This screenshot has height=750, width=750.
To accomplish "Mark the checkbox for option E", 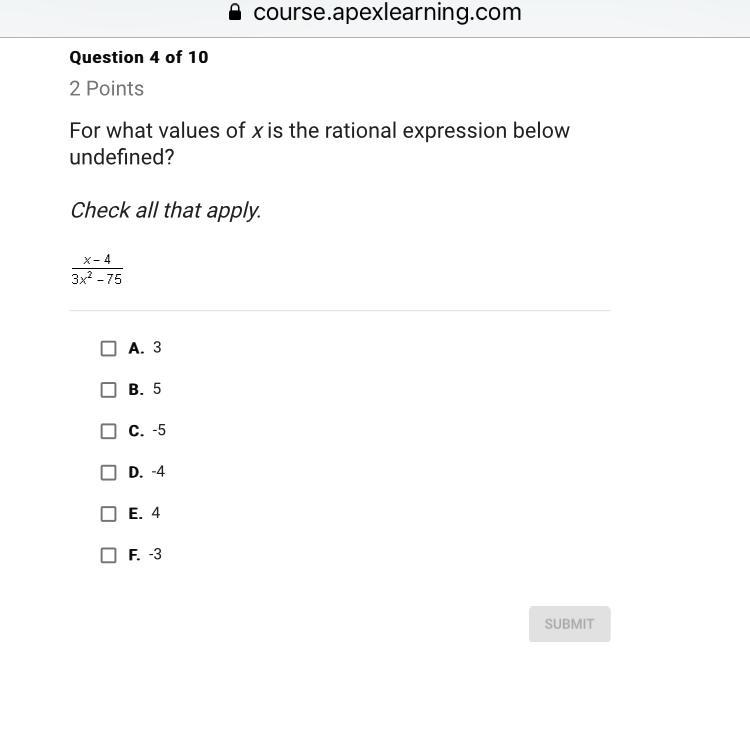I will [x=108, y=514].
